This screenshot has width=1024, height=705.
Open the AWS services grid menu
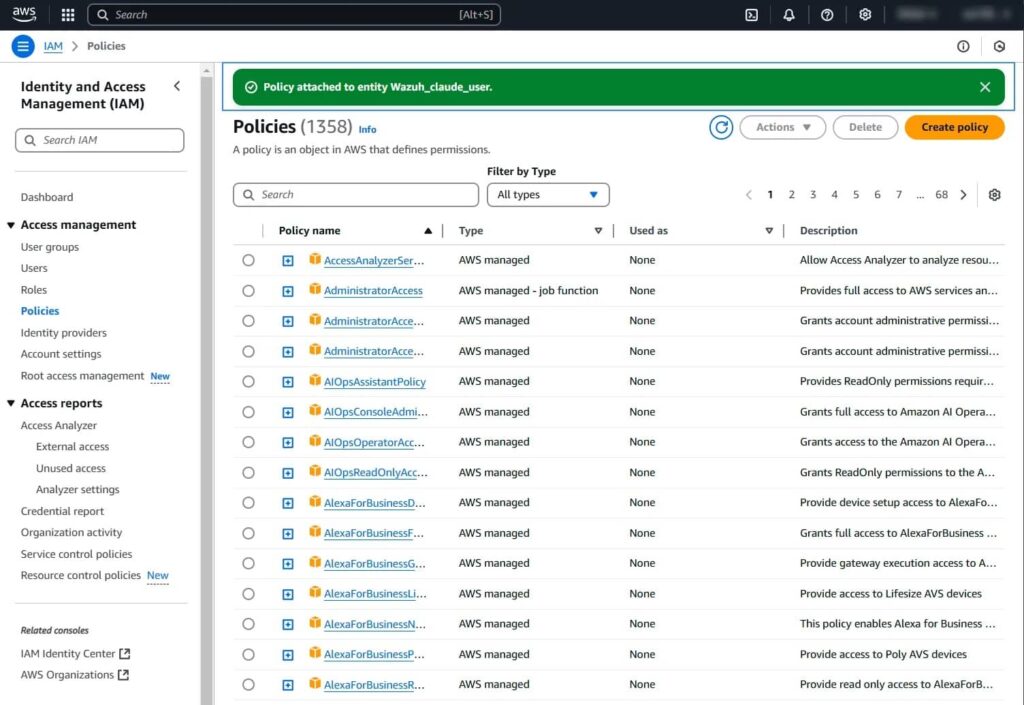68,15
